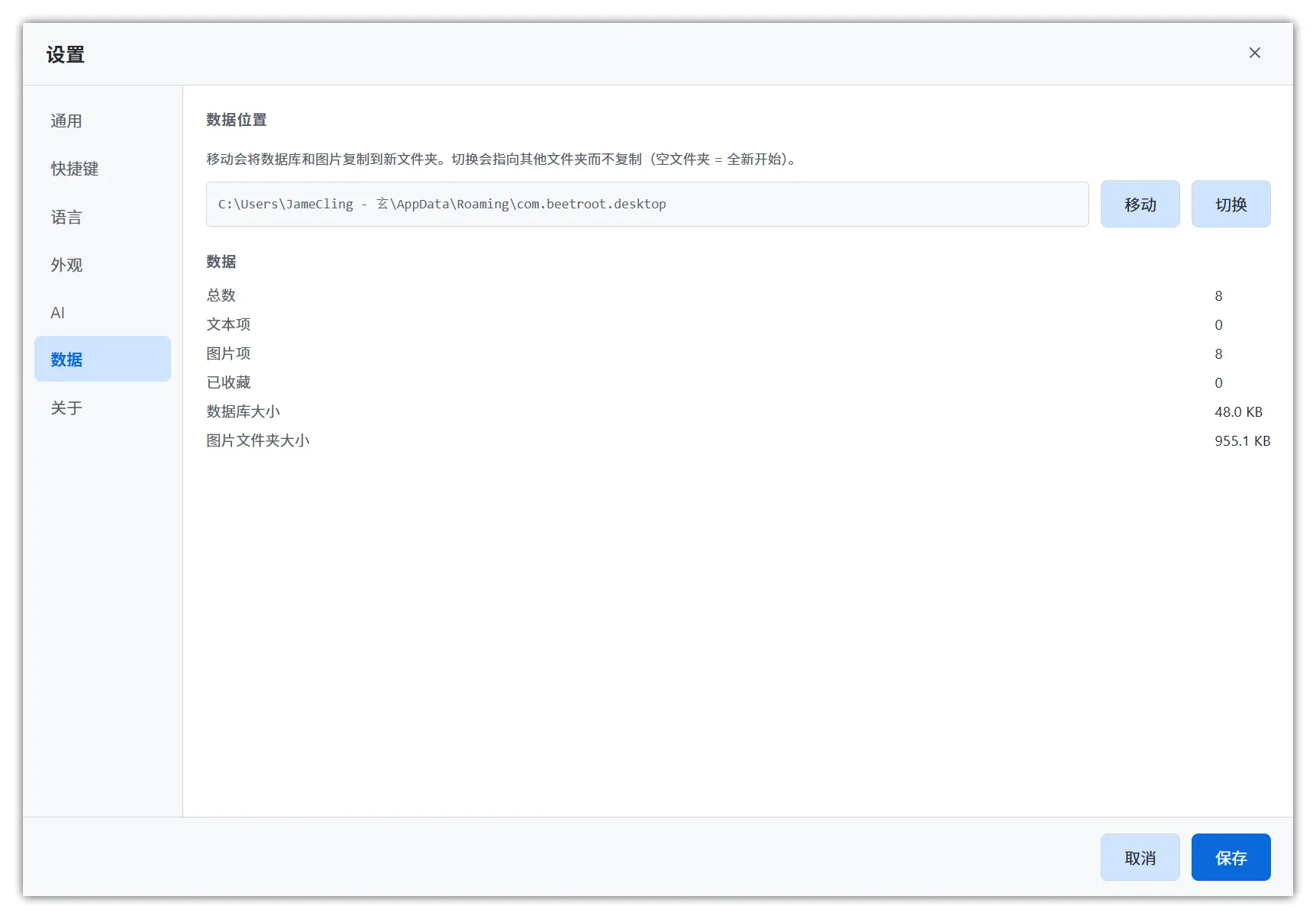Click the 总数 statistic label
This screenshot has height=919, width=1316.
pyautogui.click(x=221, y=295)
